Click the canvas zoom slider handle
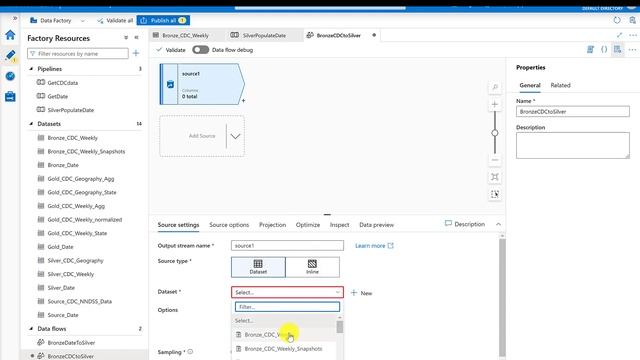This screenshot has height=360, width=640. pos(495,133)
